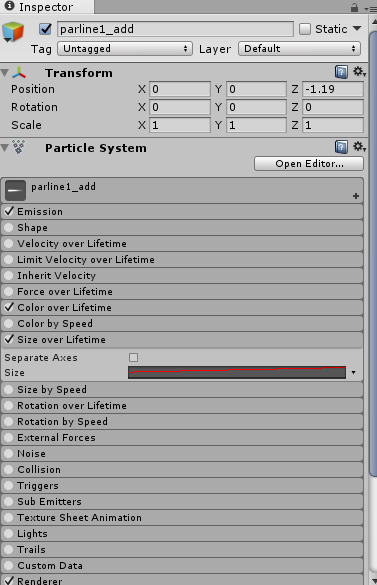Enable the Noise module
The image size is (377, 585).
(9, 454)
